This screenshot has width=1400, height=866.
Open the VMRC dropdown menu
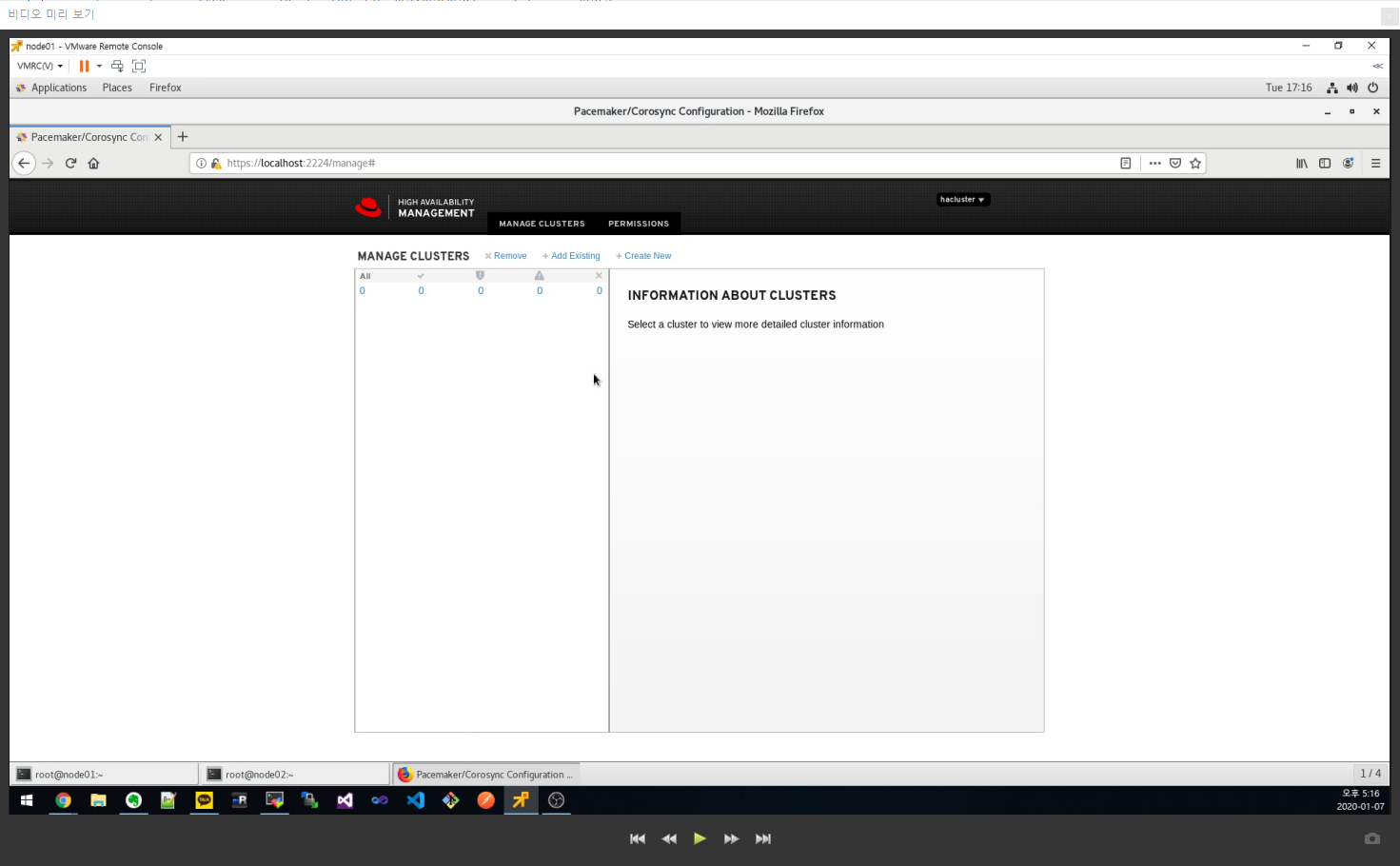(40, 66)
